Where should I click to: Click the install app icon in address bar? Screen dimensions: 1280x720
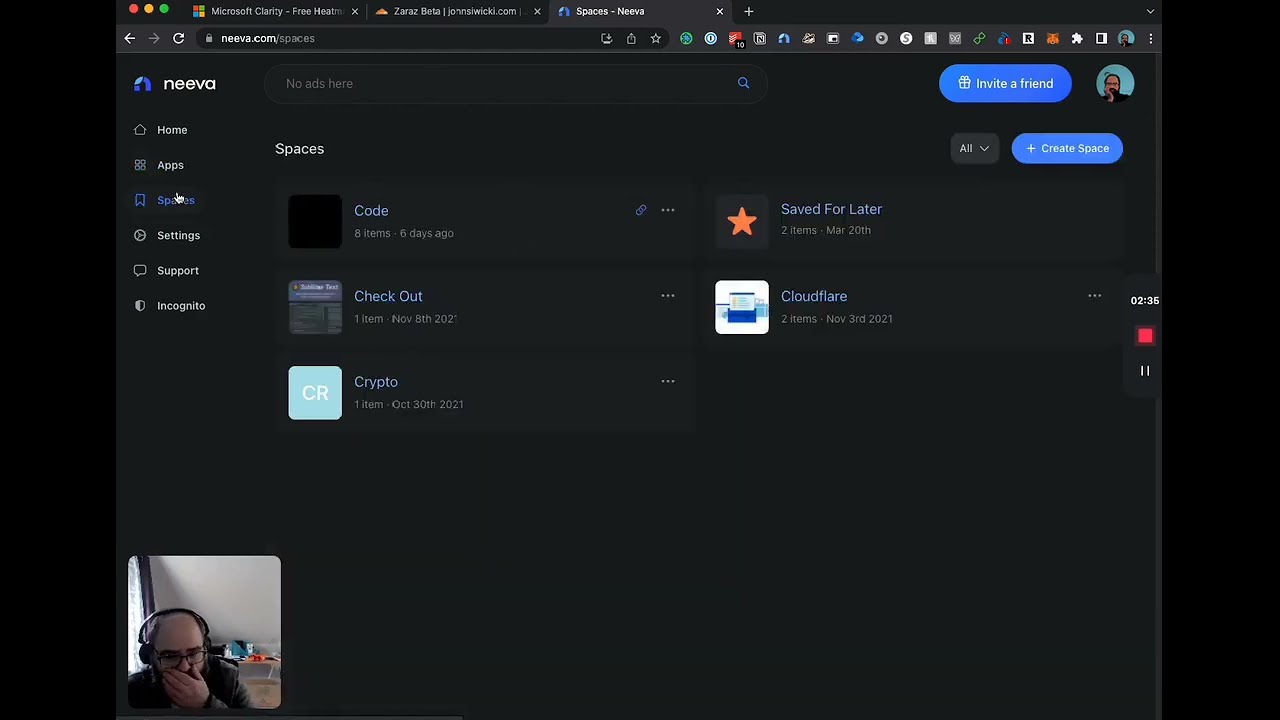coord(606,38)
